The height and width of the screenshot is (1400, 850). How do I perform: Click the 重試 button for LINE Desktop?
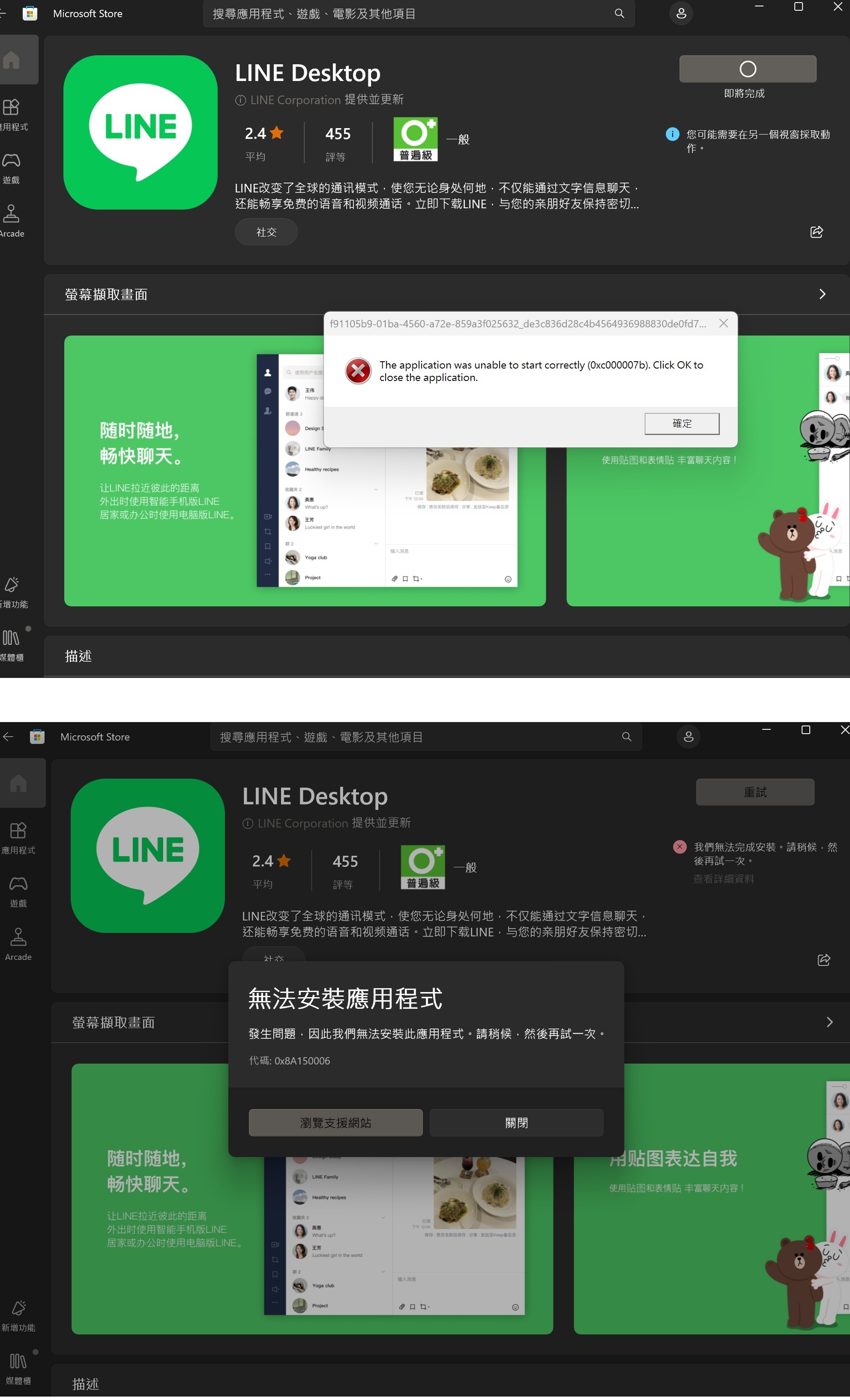click(x=754, y=792)
